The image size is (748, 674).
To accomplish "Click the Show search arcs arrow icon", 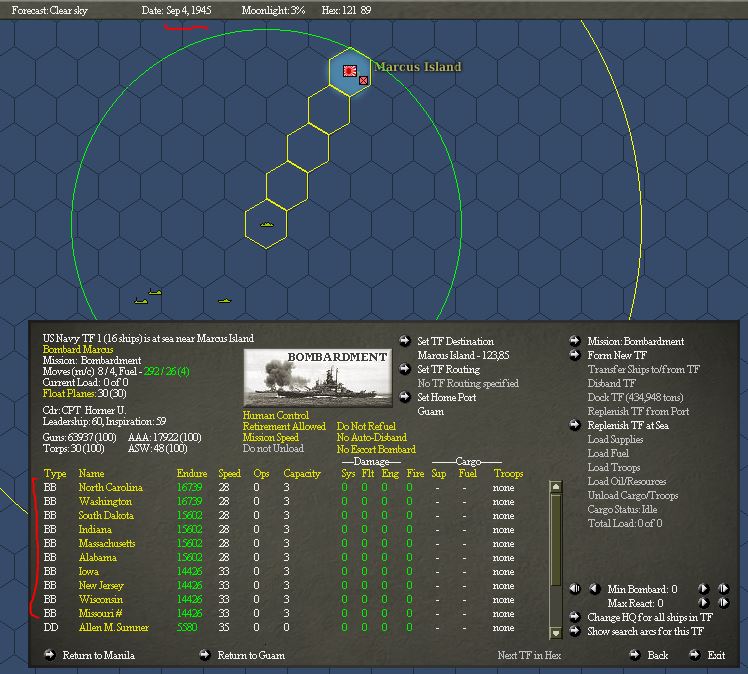I will pyautogui.click(x=575, y=631).
